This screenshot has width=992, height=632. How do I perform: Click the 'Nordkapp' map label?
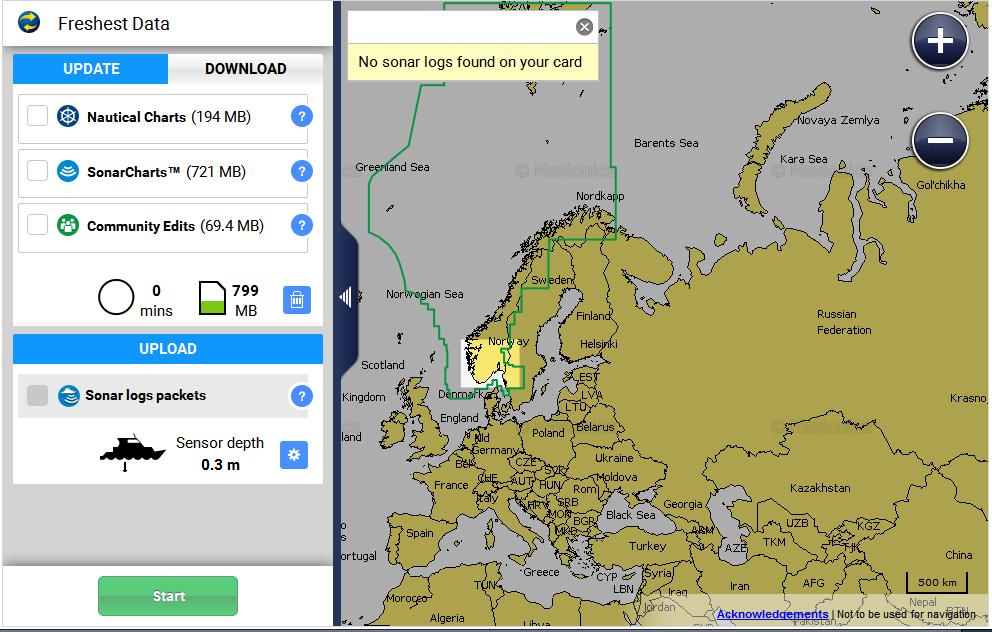click(600, 196)
